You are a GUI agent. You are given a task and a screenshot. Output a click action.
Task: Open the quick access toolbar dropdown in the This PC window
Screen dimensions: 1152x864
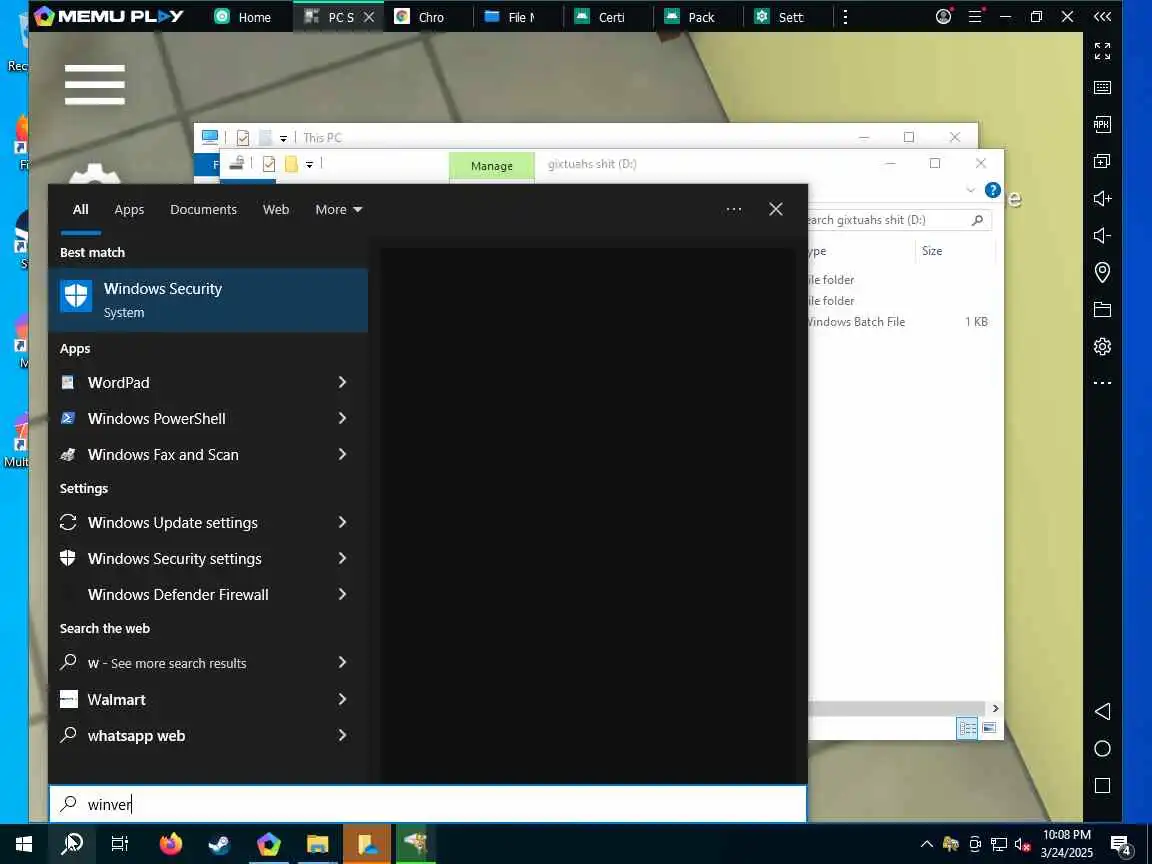pyautogui.click(x=283, y=137)
